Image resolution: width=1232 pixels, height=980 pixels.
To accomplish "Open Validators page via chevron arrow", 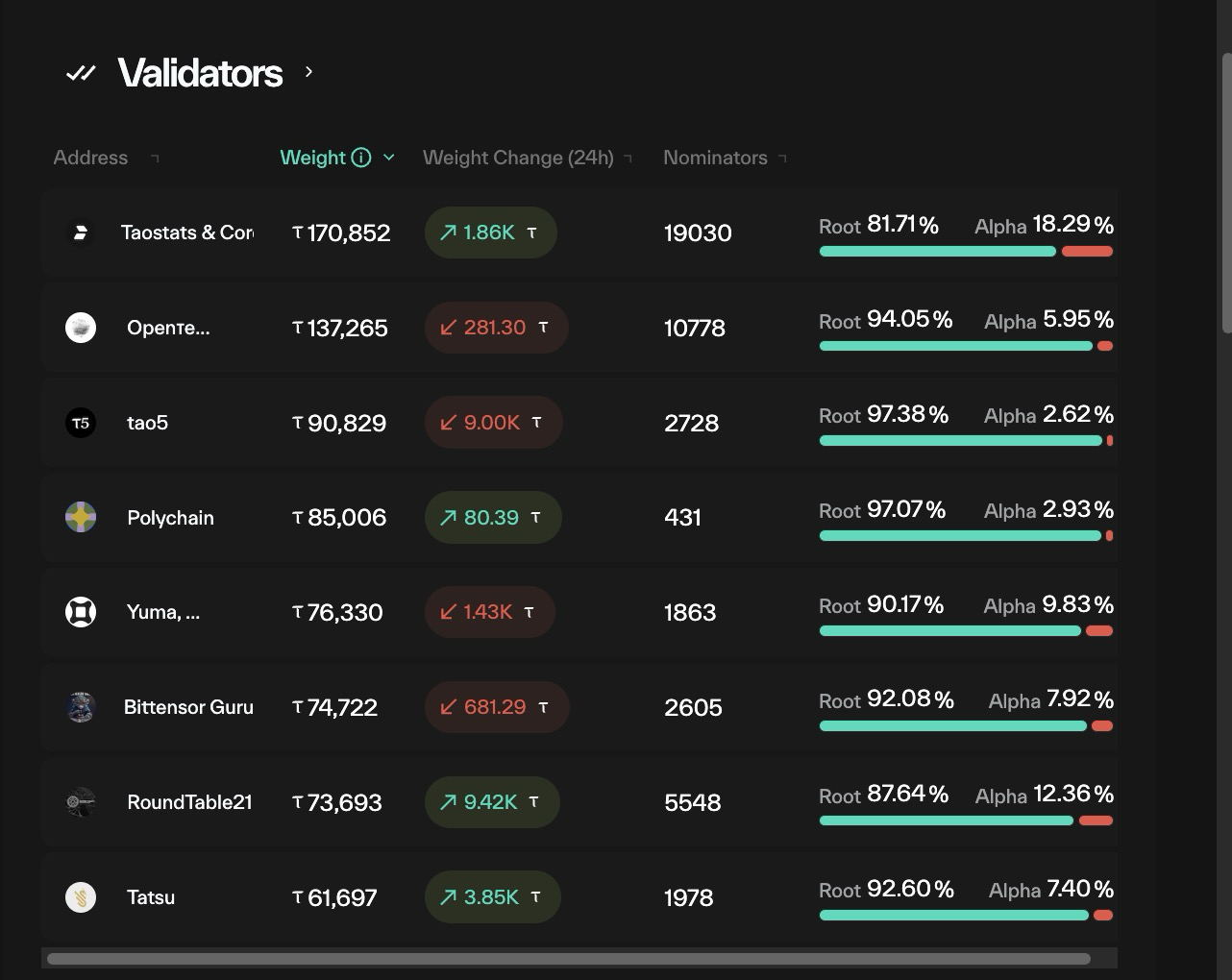I will pyautogui.click(x=308, y=72).
